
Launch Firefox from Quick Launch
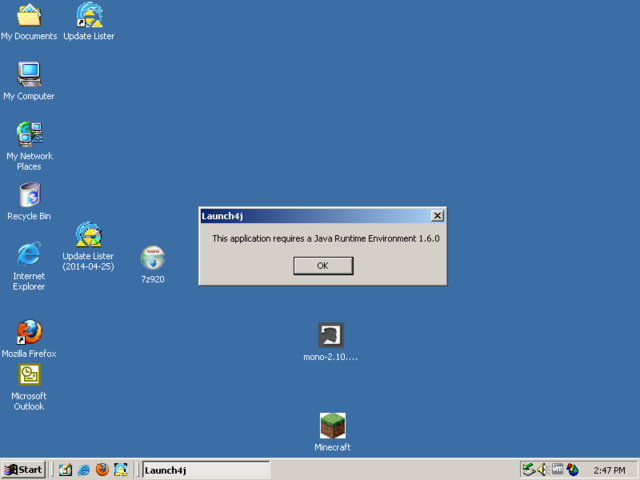click(x=102, y=470)
